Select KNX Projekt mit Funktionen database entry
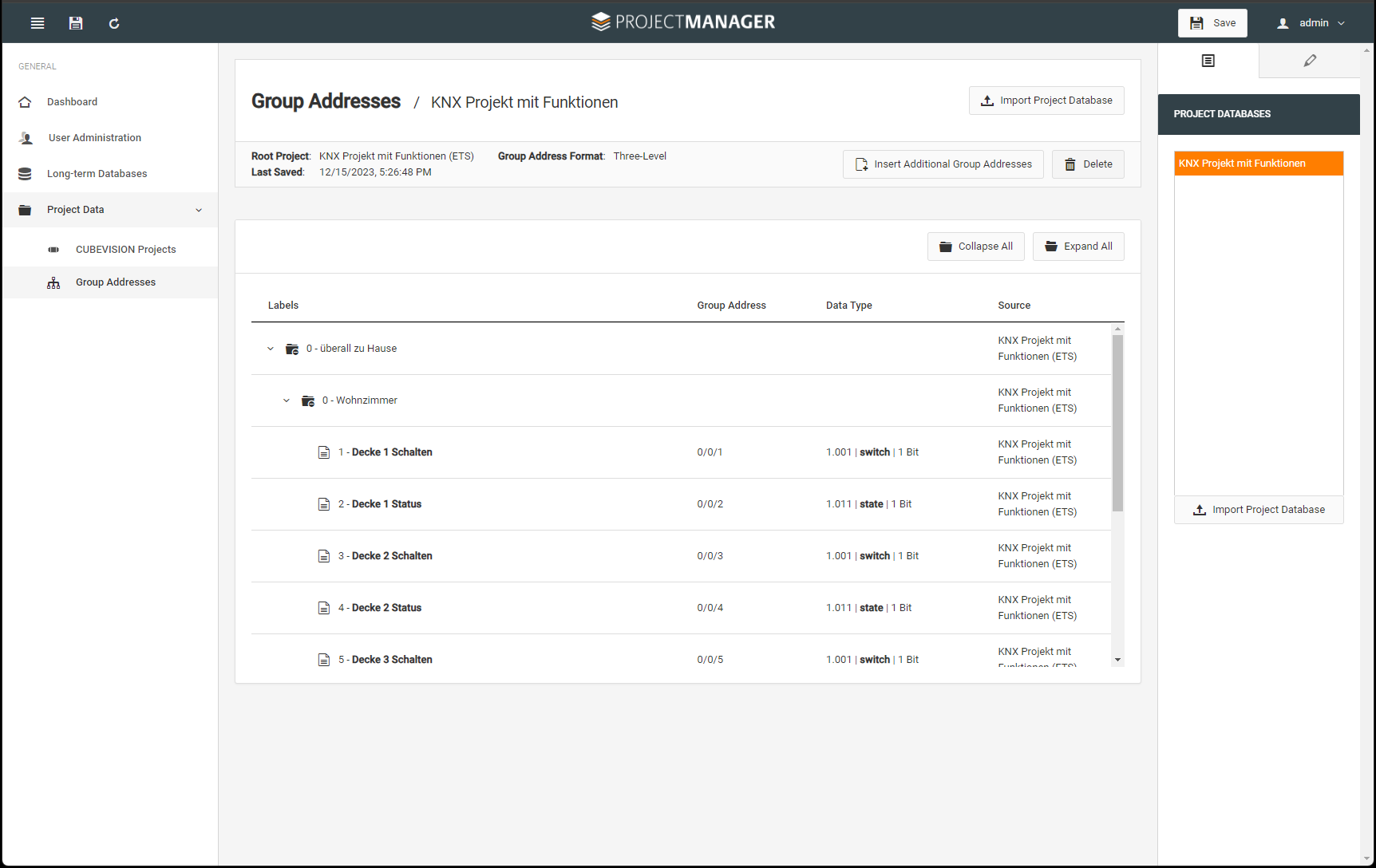The image size is (1376, 868). pyautogui.click(x=1259, y=164)
